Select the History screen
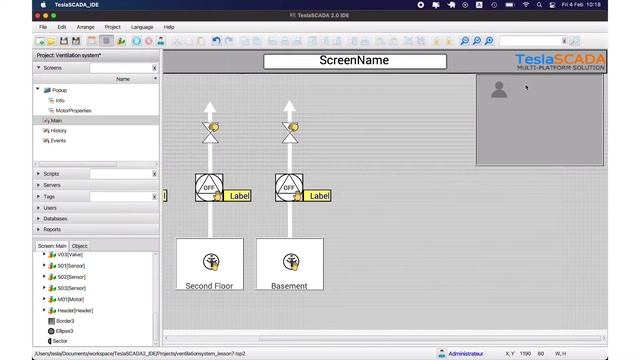 pyautogui.click(x=59, y=131)
